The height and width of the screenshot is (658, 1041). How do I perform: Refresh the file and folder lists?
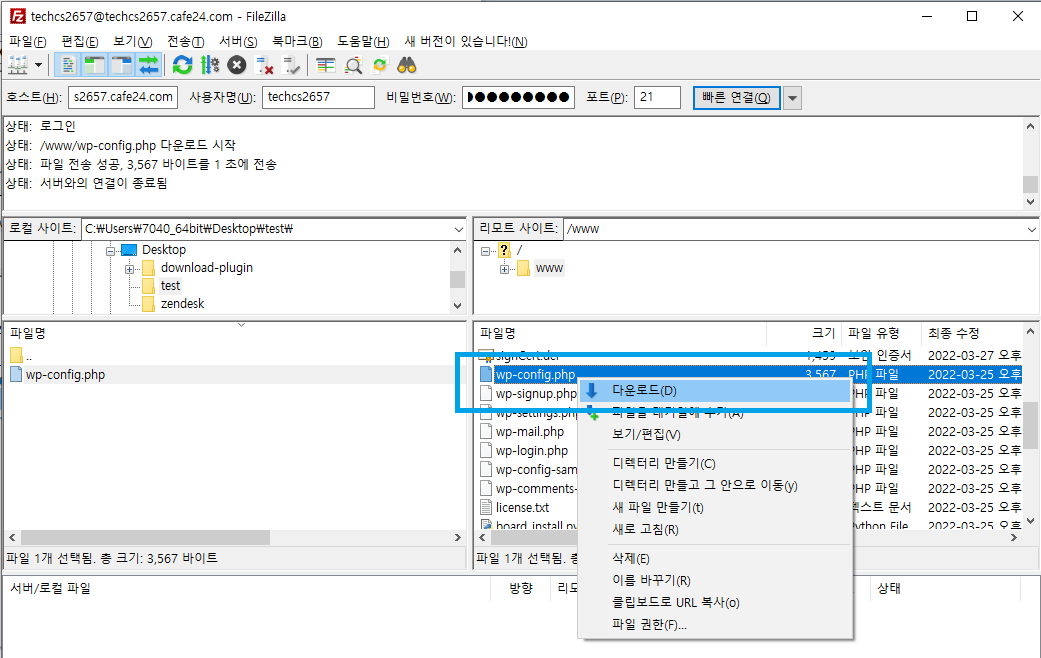pyautogui.click(x=181, y=64)
